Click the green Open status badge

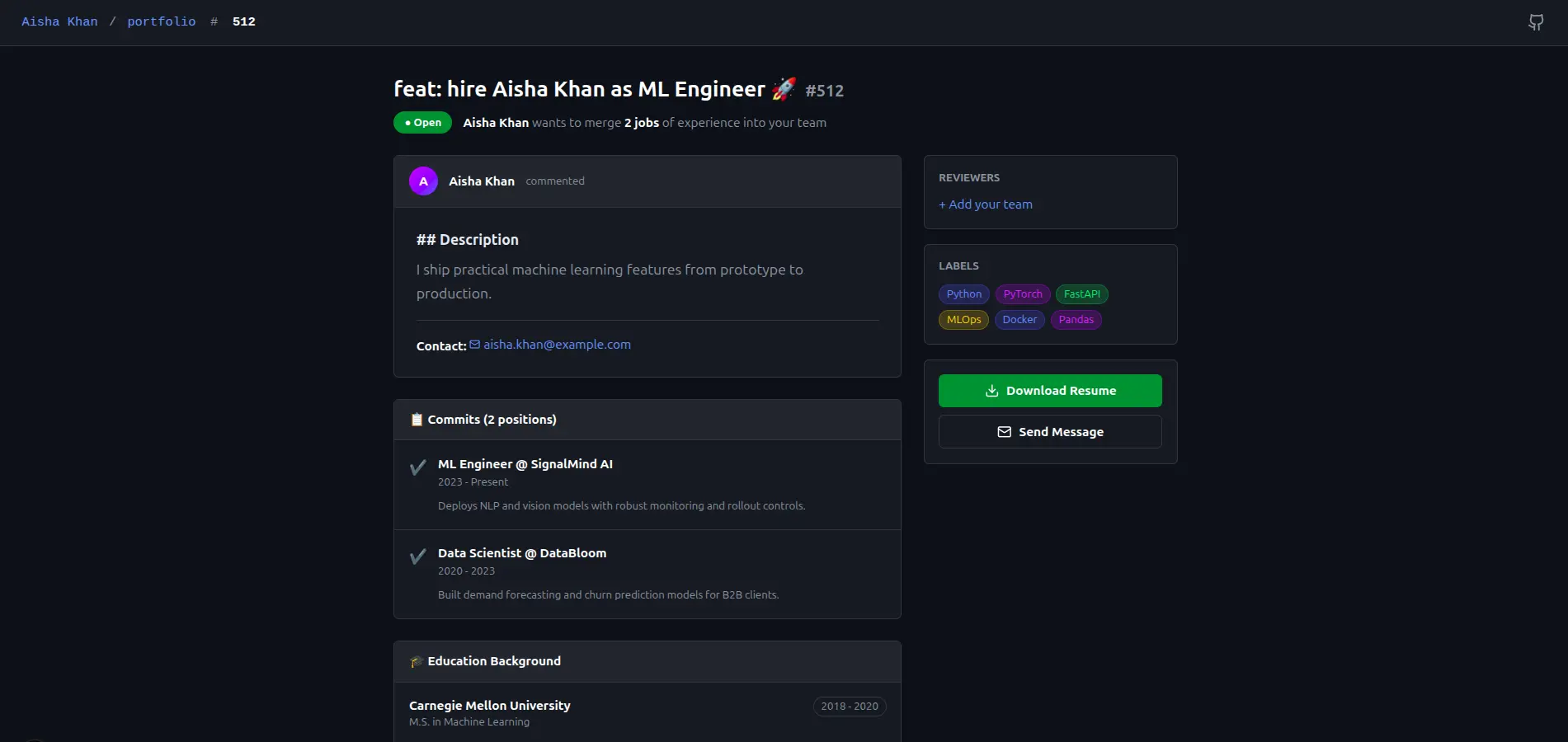point(422,123)
